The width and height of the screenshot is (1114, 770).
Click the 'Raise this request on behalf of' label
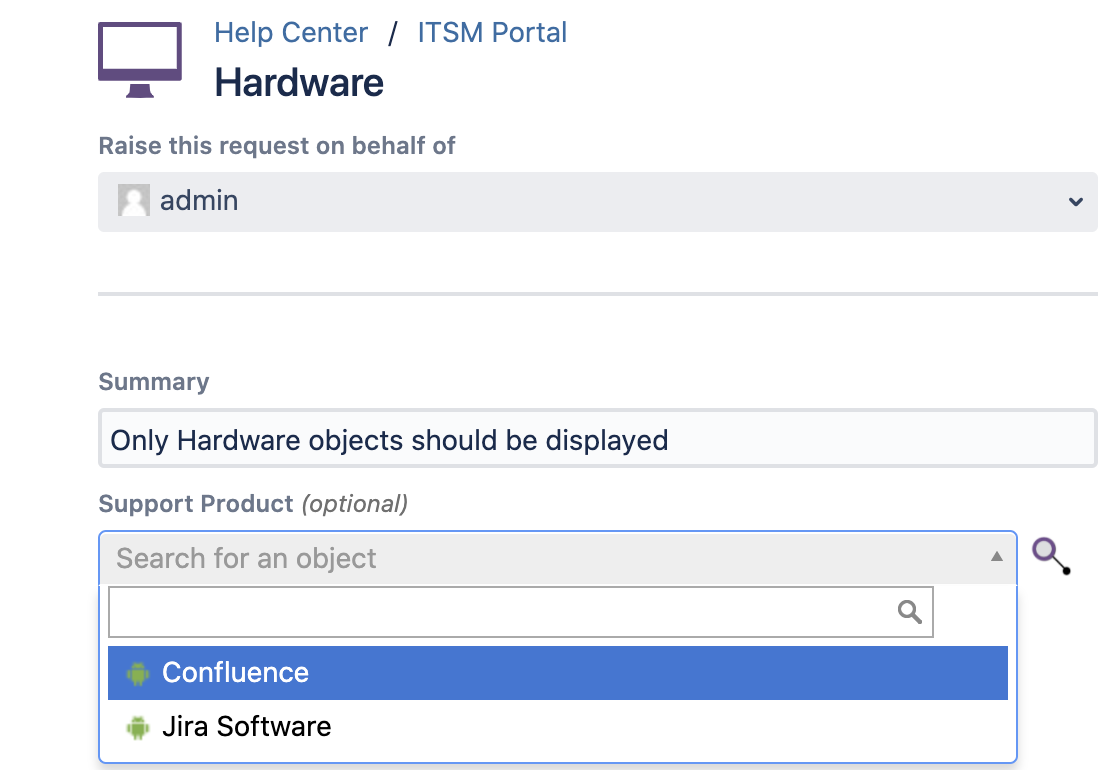[277, 146]
